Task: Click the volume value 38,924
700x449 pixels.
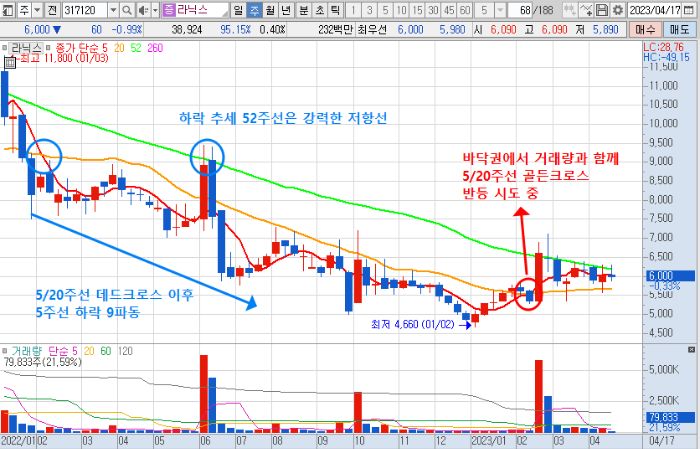Action: coord(187,30)
